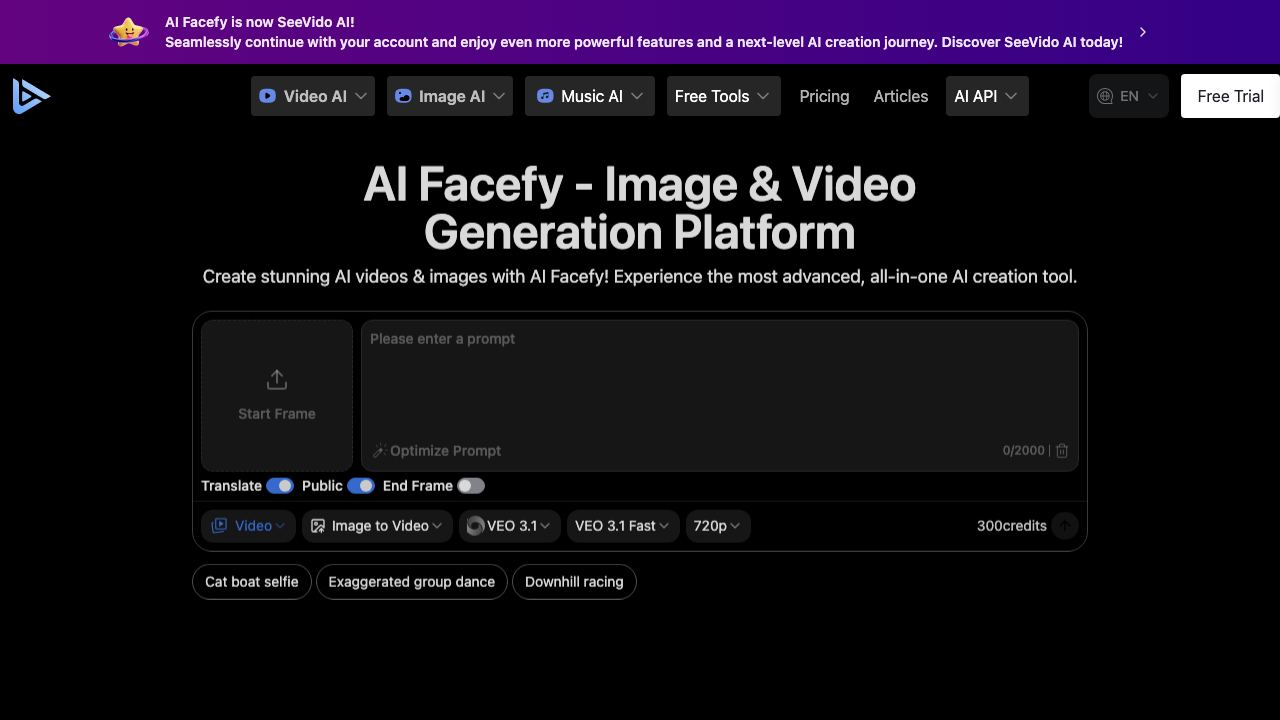Click the Free Trial button
The width and height of the screenshot is (1280, 720).
(1230, 96)
